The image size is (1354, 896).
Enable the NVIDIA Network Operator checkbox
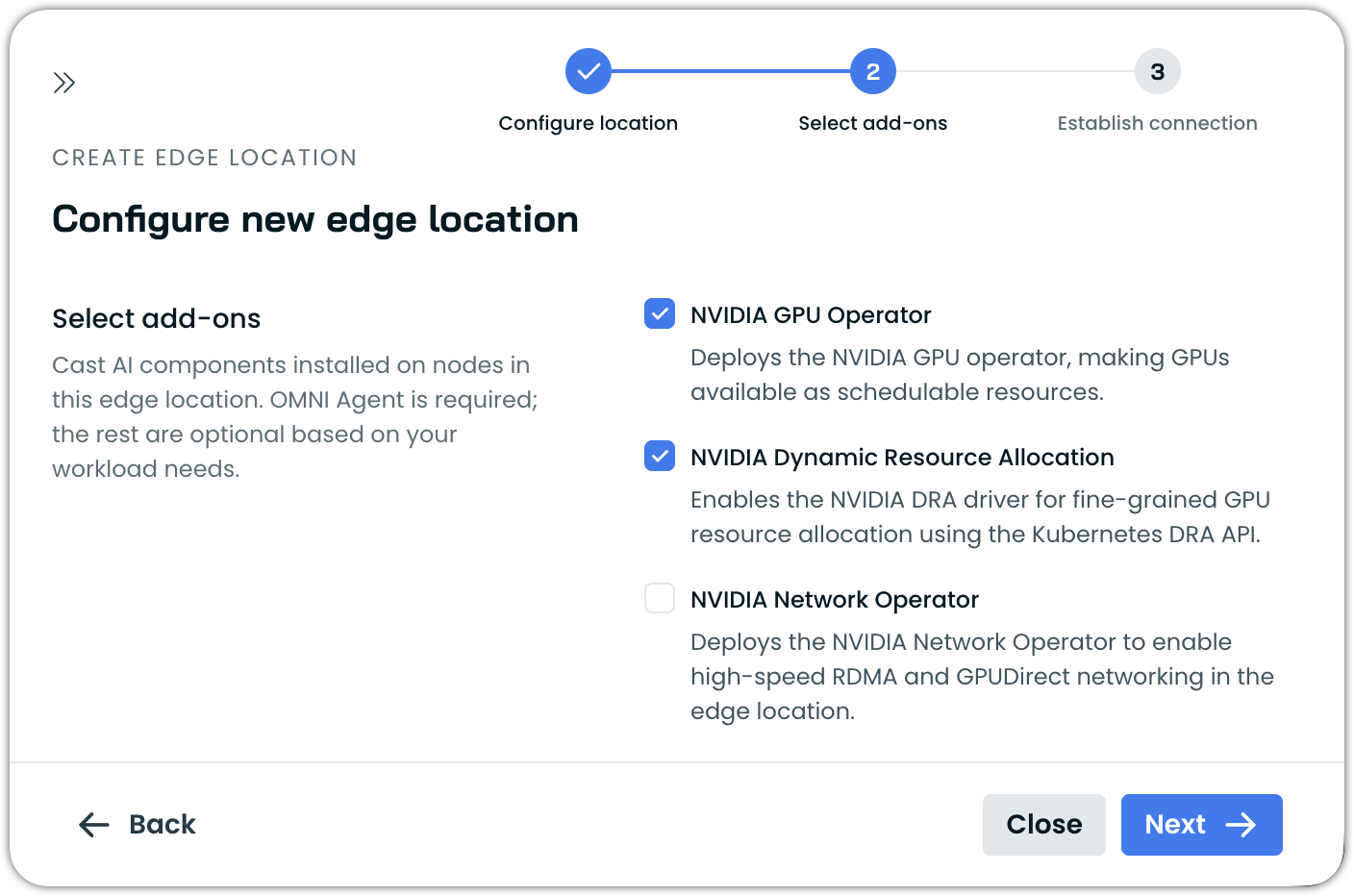pos(660,598)
